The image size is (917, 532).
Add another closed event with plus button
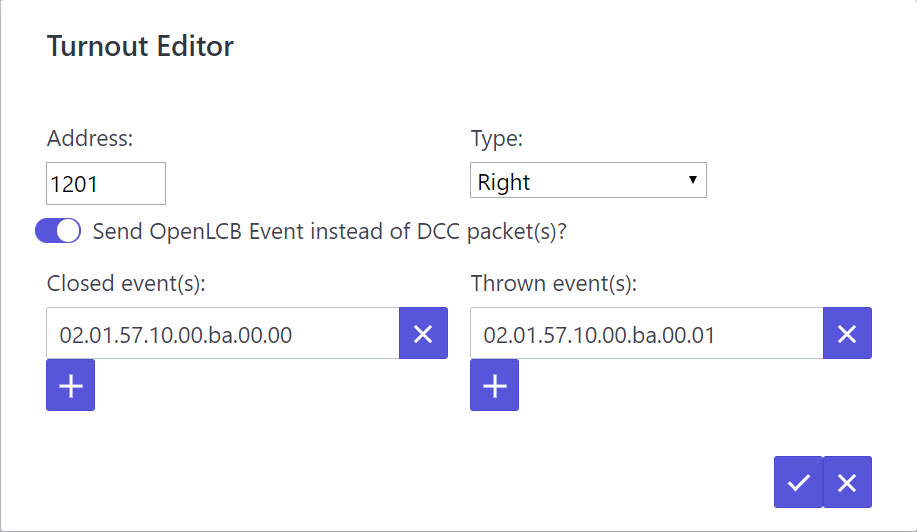(71, 385)
